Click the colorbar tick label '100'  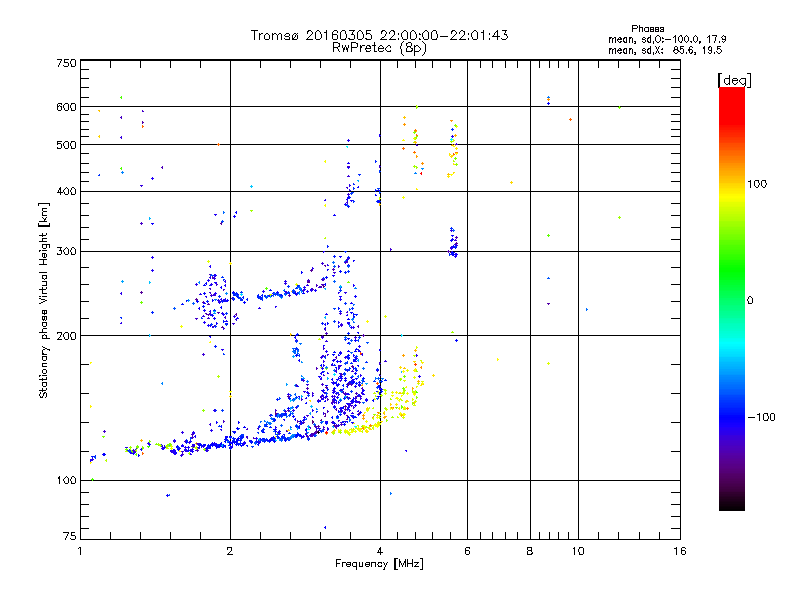(757, 184)
